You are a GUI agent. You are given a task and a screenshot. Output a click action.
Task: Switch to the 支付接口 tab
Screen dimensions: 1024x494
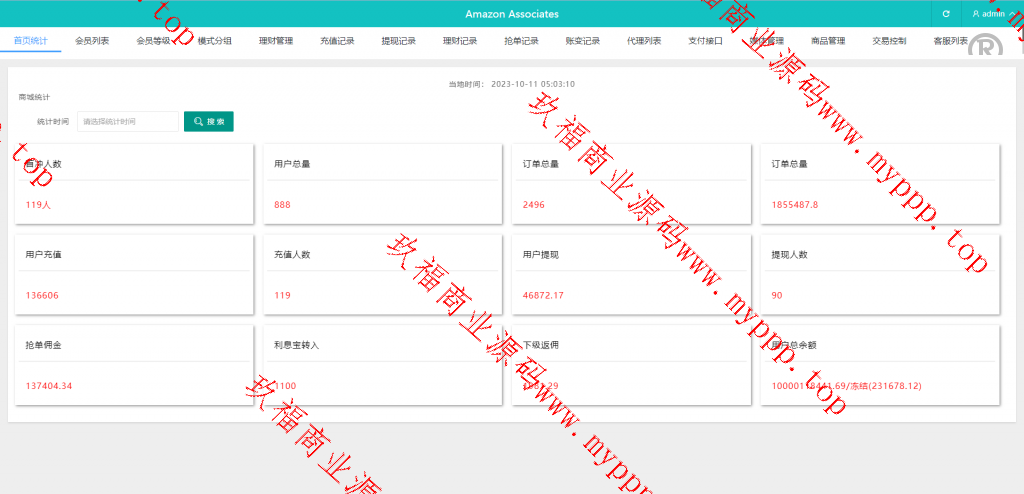point(705,41)
